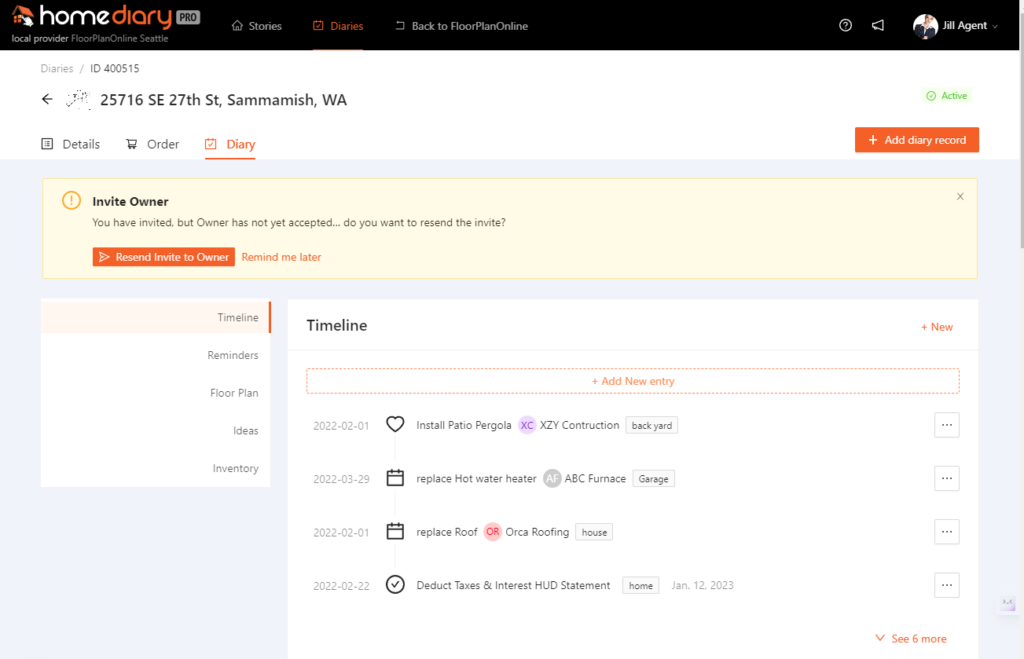Image resolution: width=1024 pixels, height=659 pixels.
Task: Open the Jill Agent account dropdown
Action: pos(955,26)
